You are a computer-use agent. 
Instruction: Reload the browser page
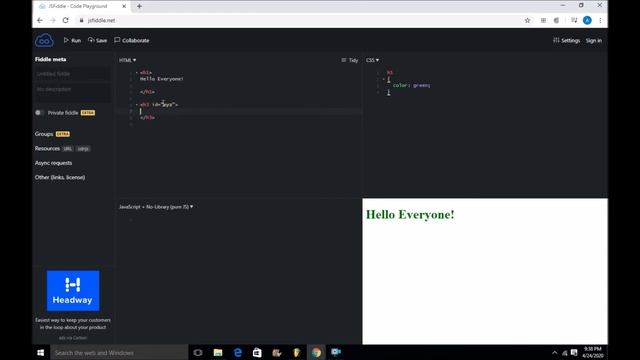tap(65, 20)
